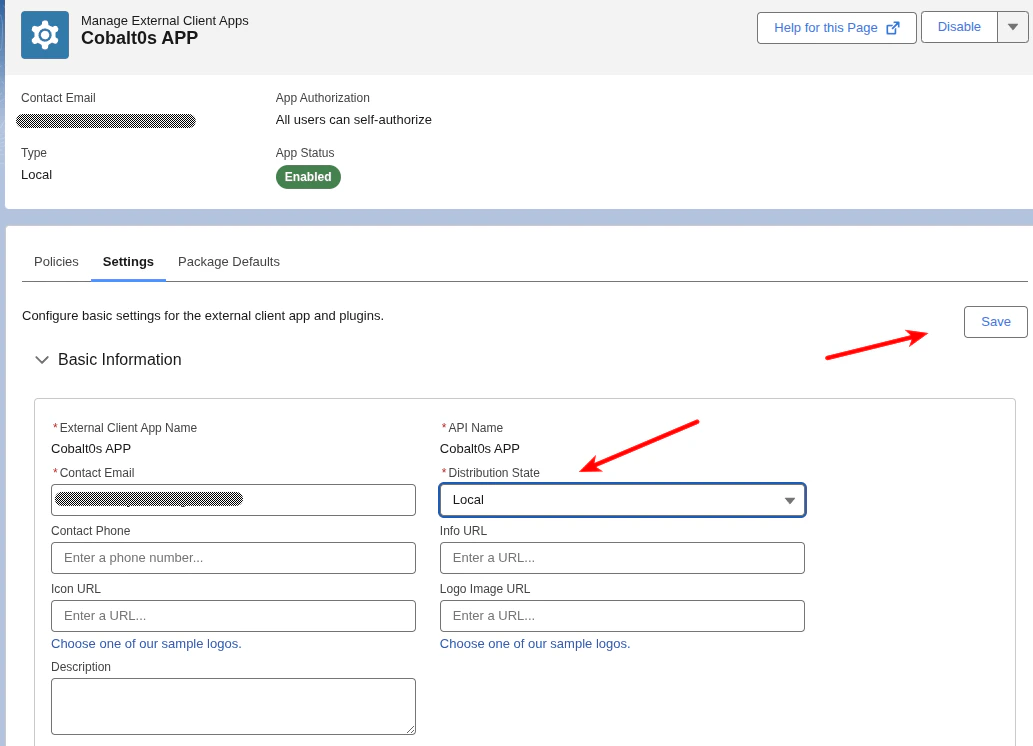Image resolution: width=1033 pixels, height=746 pixels.
Task: Click the Save button
Action: pyautogui.click(x=994, y=321)
